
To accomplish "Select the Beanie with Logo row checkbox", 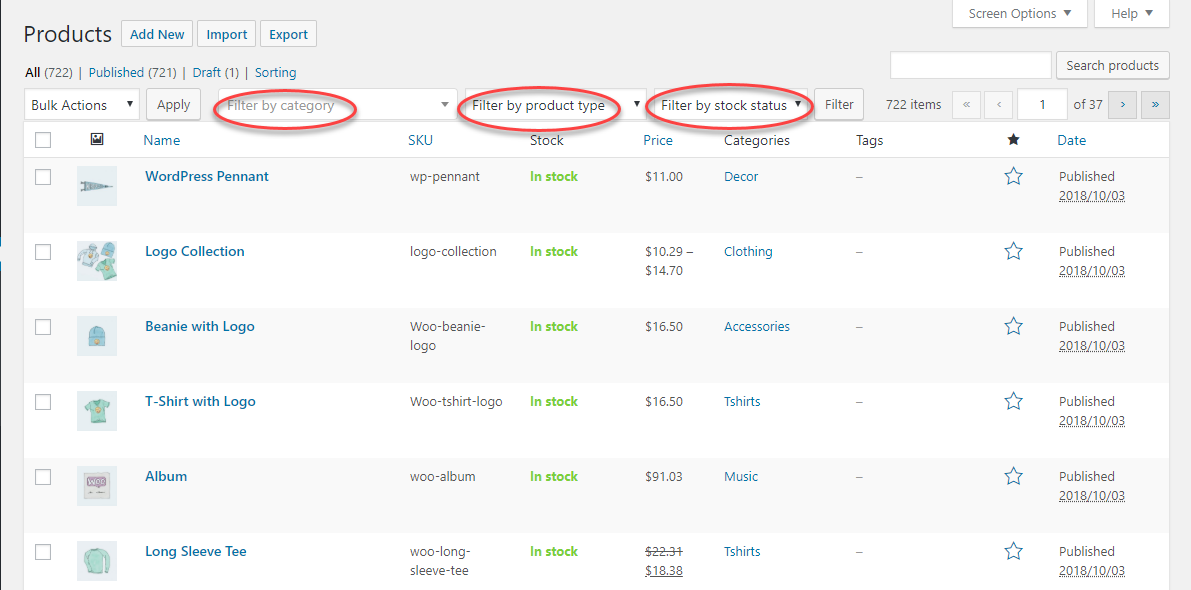I will (x=43, y=327).
